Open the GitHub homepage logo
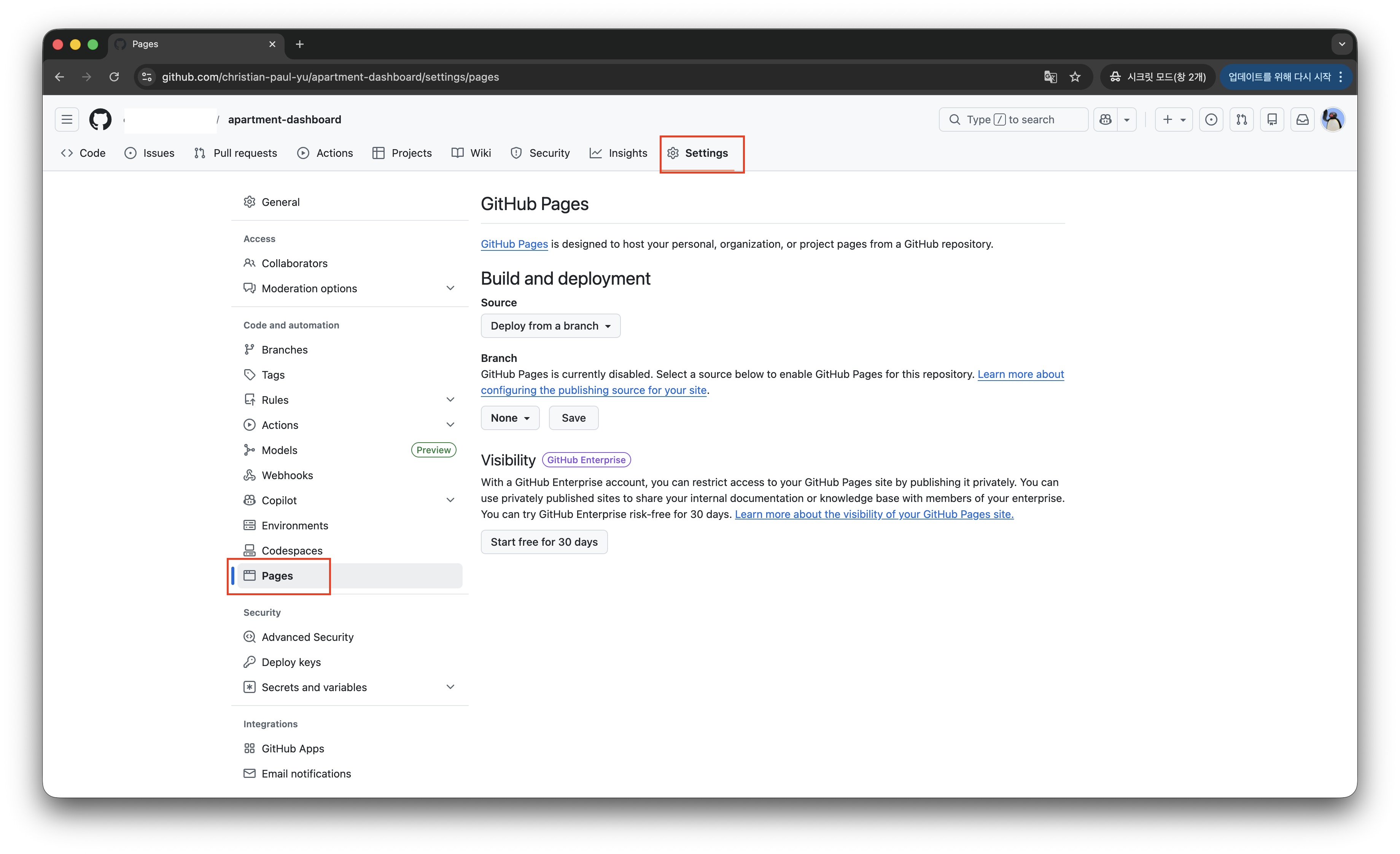This screenshot has width=1400, height=854. [100, 119]
